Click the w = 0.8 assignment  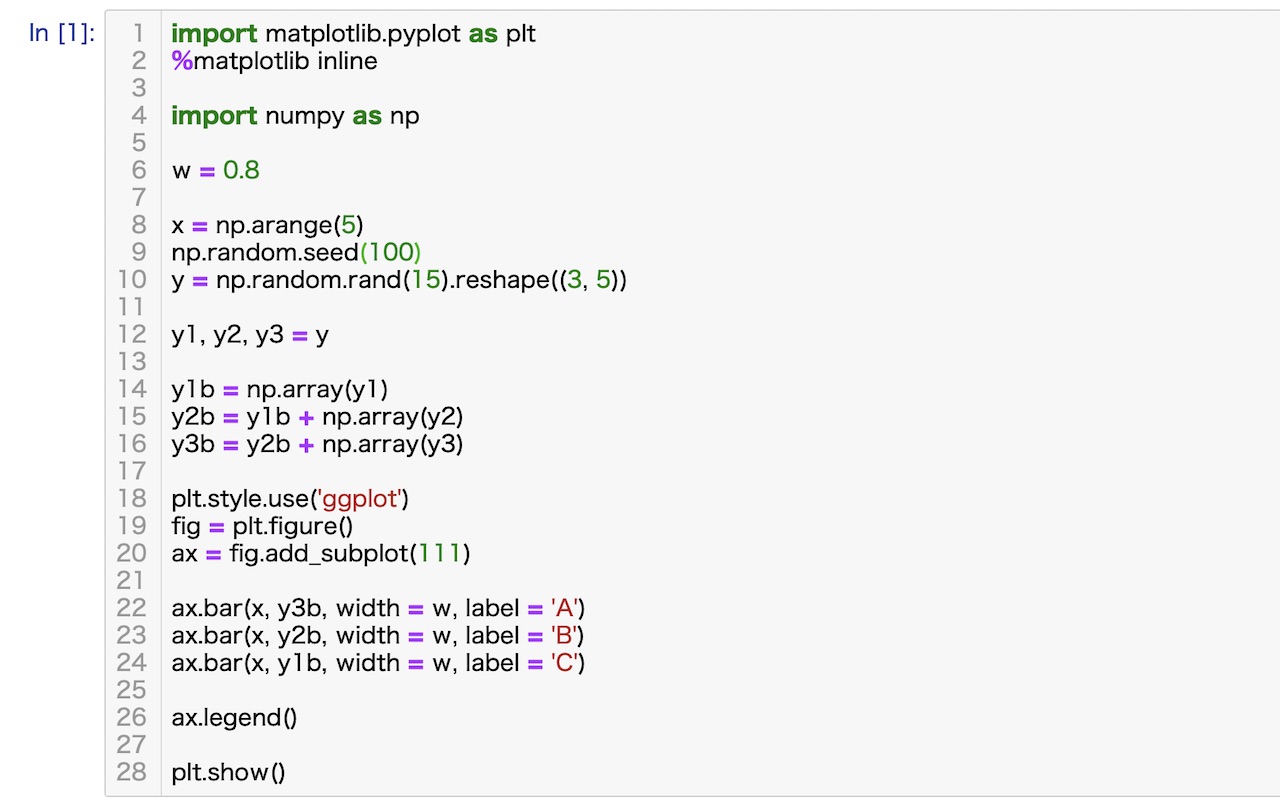click(215, 170)
